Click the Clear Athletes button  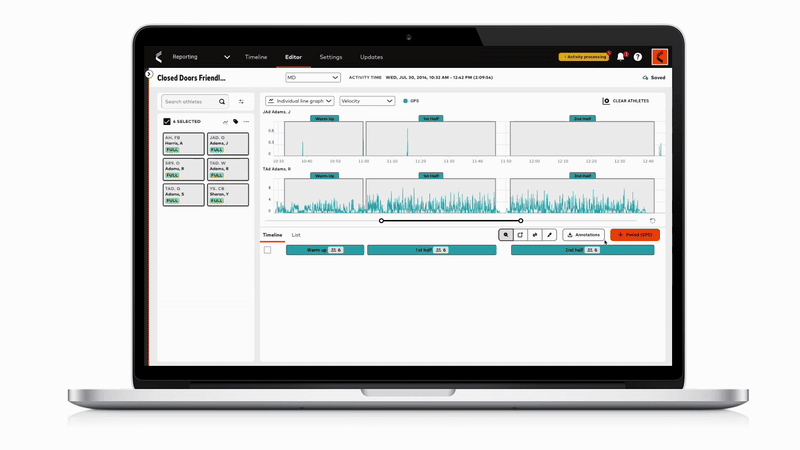tap(627, 101)
